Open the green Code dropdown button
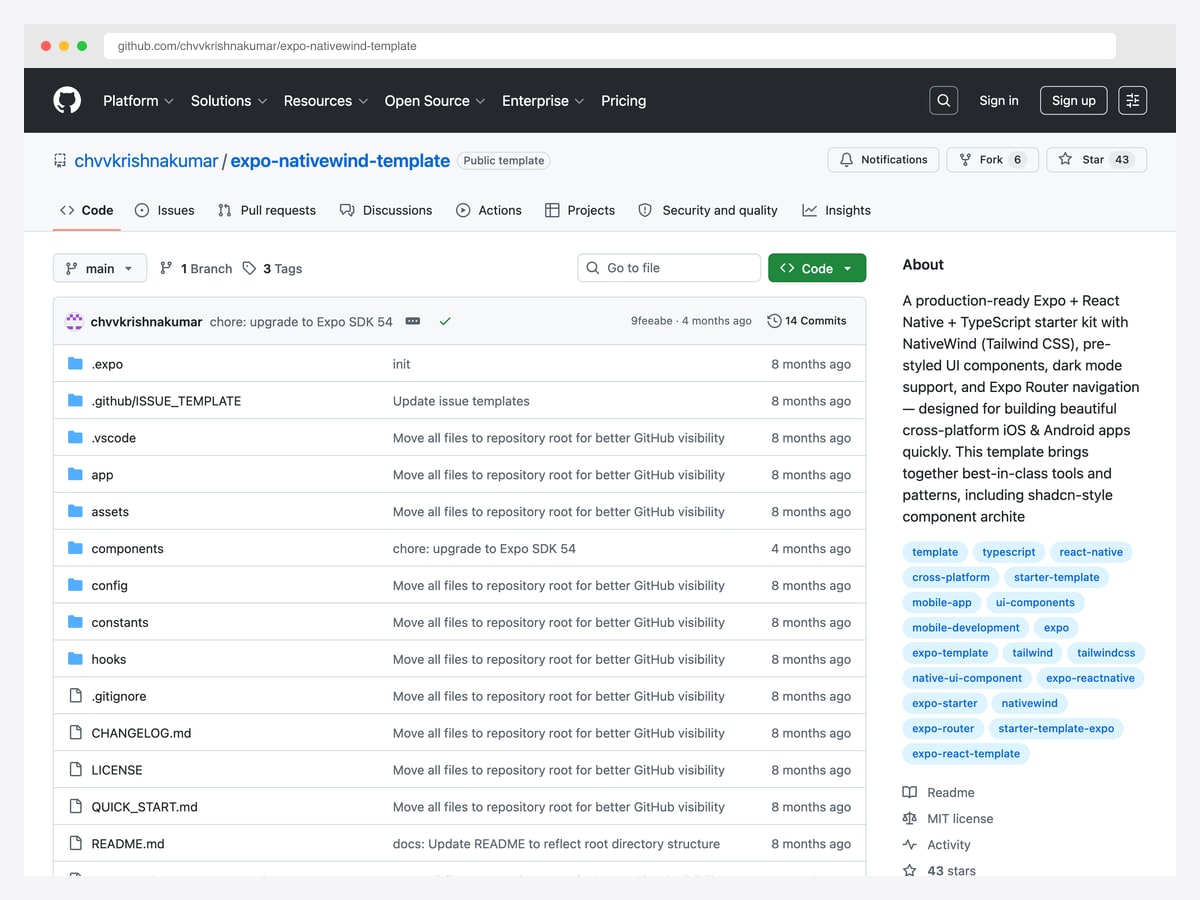This screenshot has width=1200, height=900. tap(817, 268)
